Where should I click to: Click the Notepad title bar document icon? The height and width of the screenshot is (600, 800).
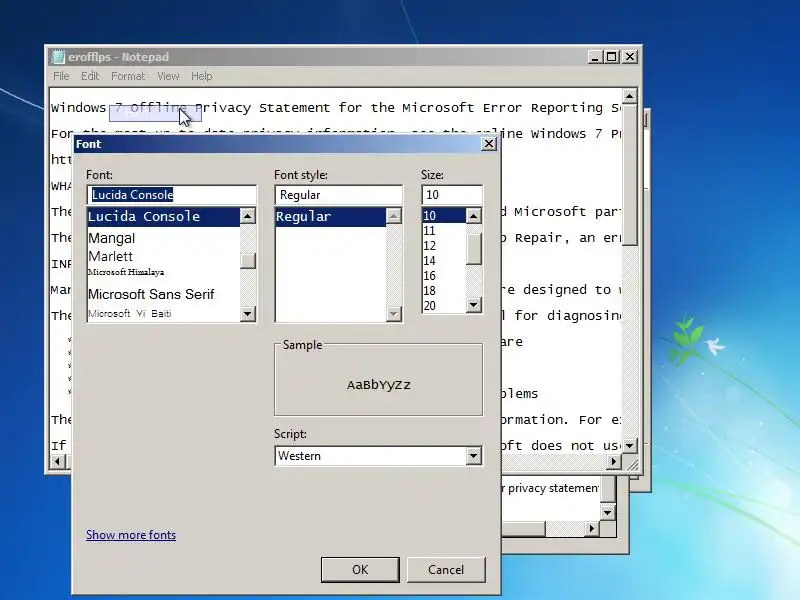point(59,57)
